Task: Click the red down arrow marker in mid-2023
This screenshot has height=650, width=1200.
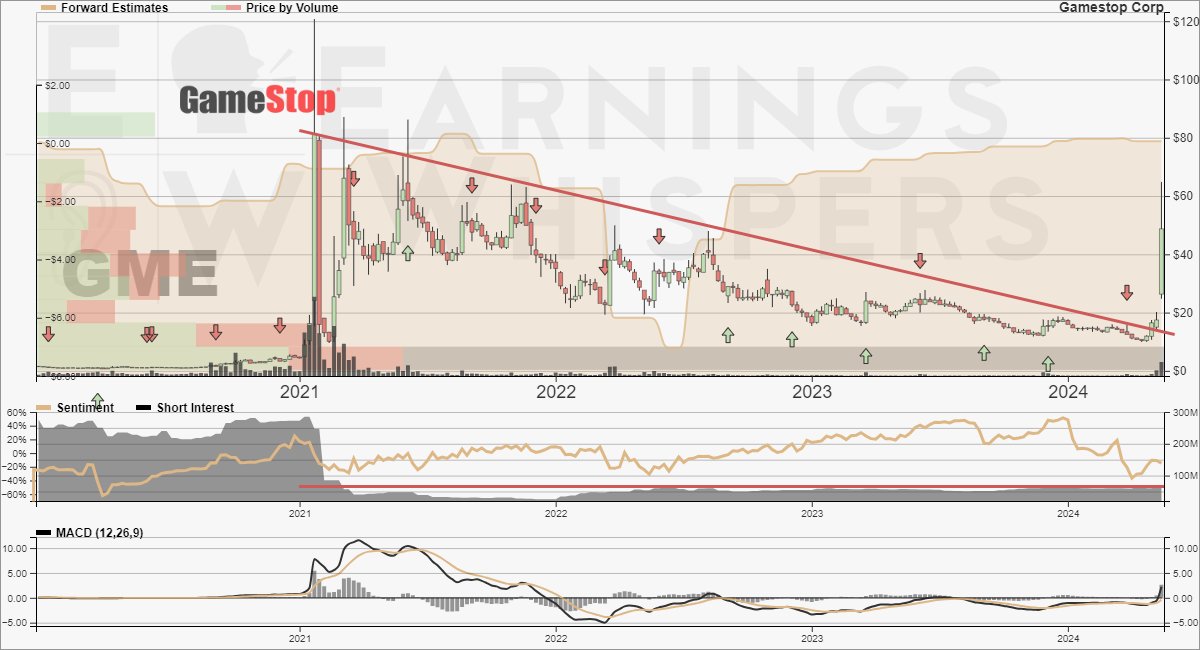Action: click(x=920, y=261)
